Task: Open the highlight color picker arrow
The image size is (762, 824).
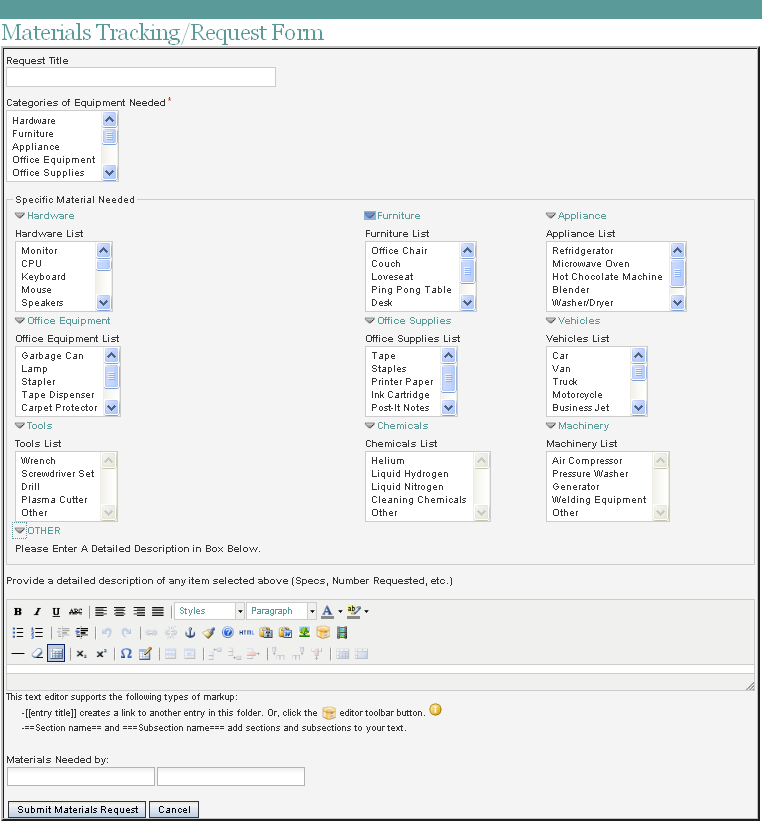Action: click(366, 612)
